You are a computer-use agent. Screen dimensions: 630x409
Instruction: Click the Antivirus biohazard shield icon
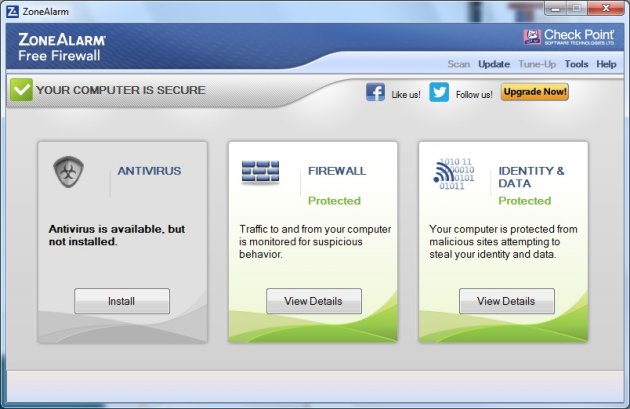pyautogui.click(x=69, y=172)
